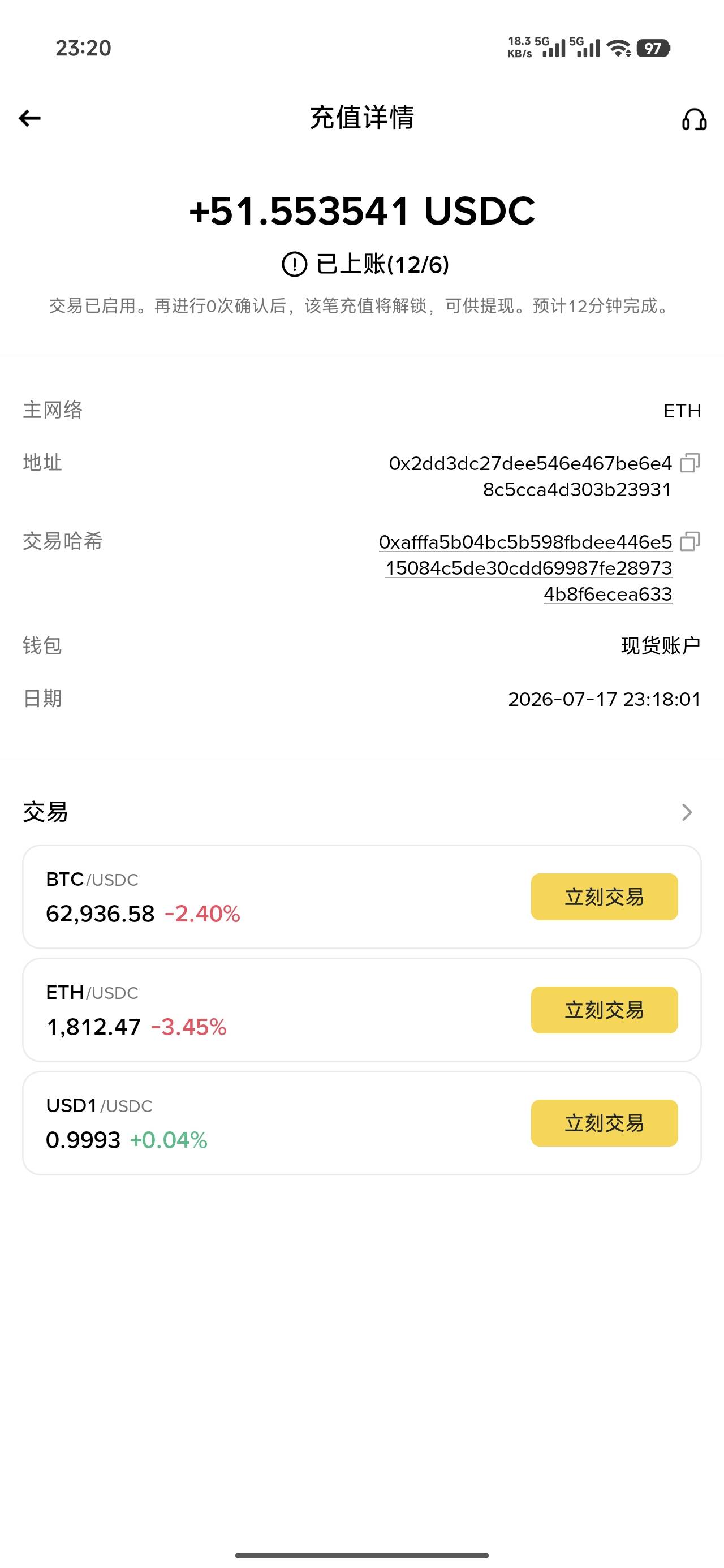Copy the deposit address
The image size is (724, 1568).
tap(690, 463)
